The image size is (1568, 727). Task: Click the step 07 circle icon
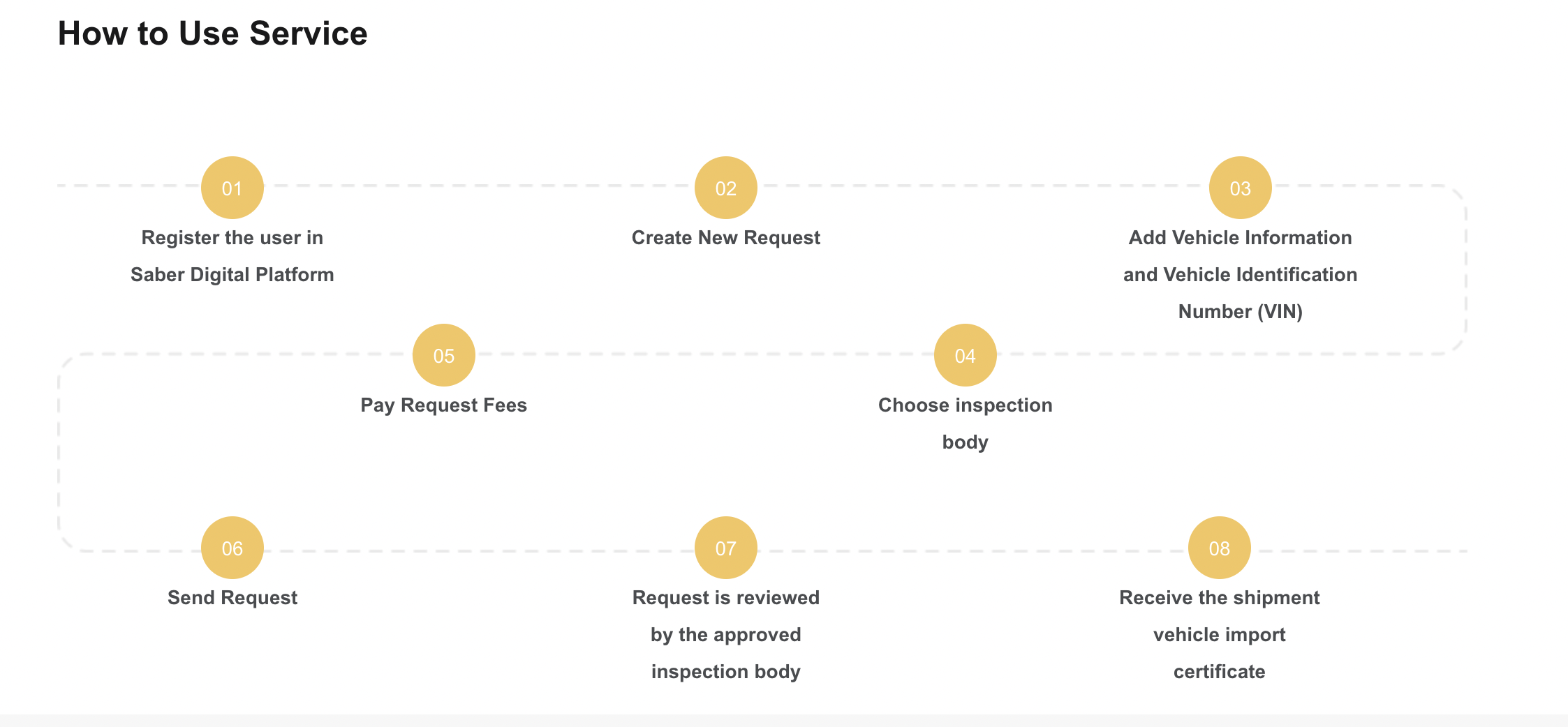click(x=725, y=548)
